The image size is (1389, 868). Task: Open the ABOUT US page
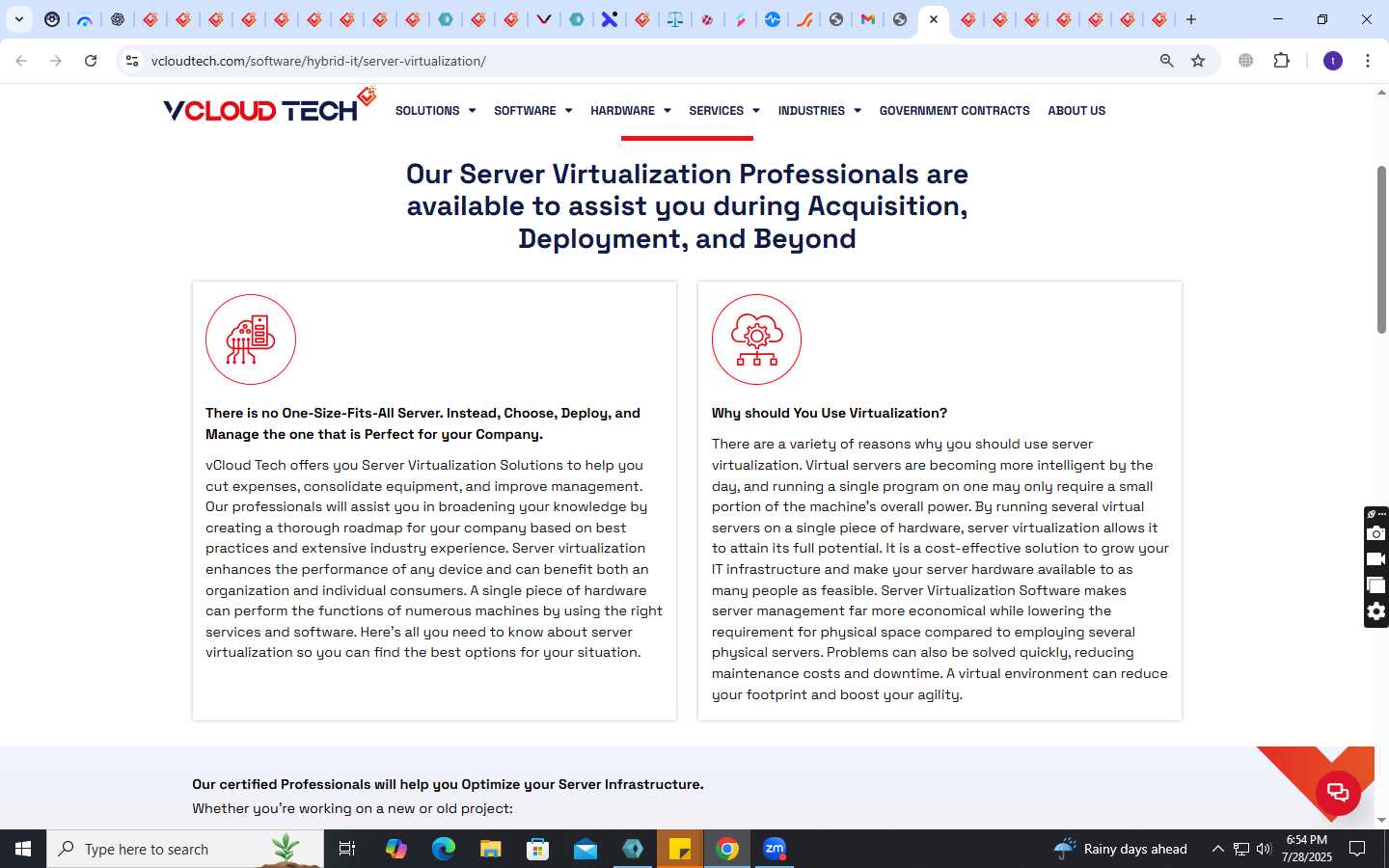(1076, 111)
